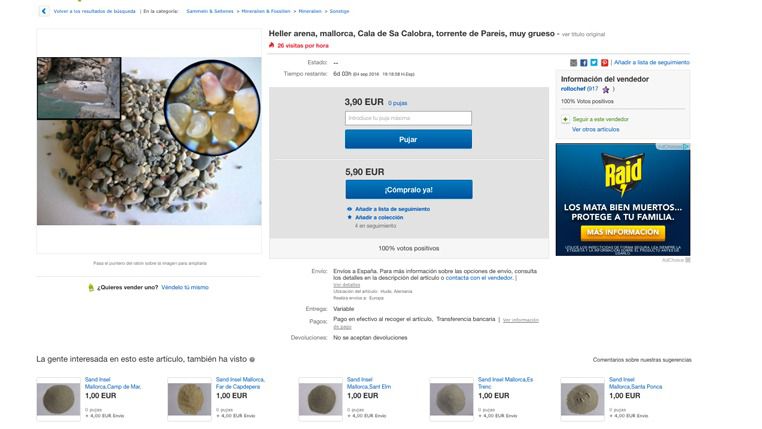
Task: Click the maximum bid input field
Action: 408,118
